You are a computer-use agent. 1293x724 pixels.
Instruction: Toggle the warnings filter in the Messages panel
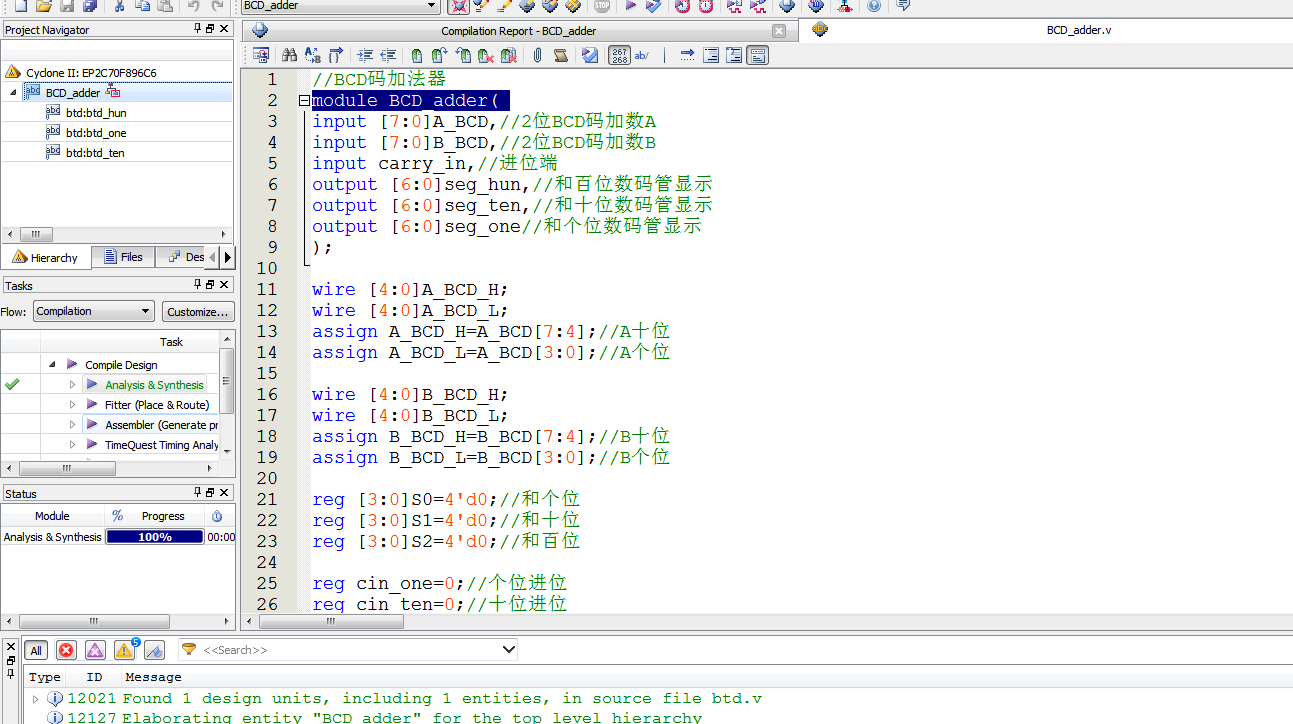[125, 650]
